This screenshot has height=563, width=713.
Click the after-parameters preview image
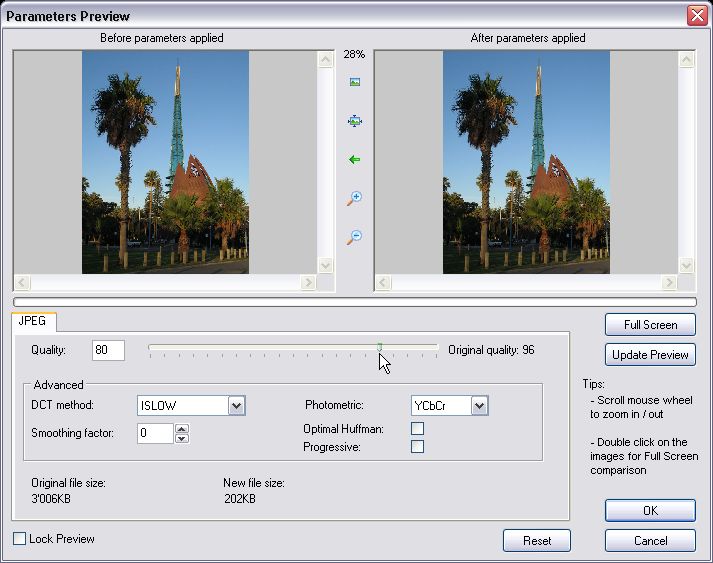[527, 162]
